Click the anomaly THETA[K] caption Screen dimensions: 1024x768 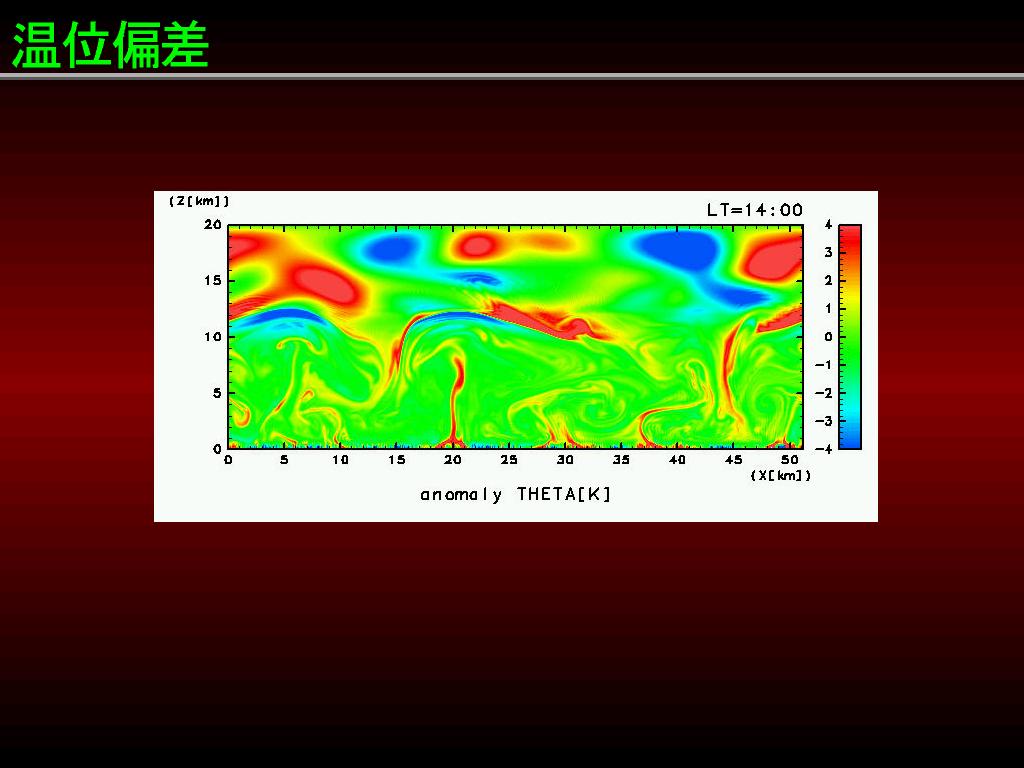pos(516,494)
